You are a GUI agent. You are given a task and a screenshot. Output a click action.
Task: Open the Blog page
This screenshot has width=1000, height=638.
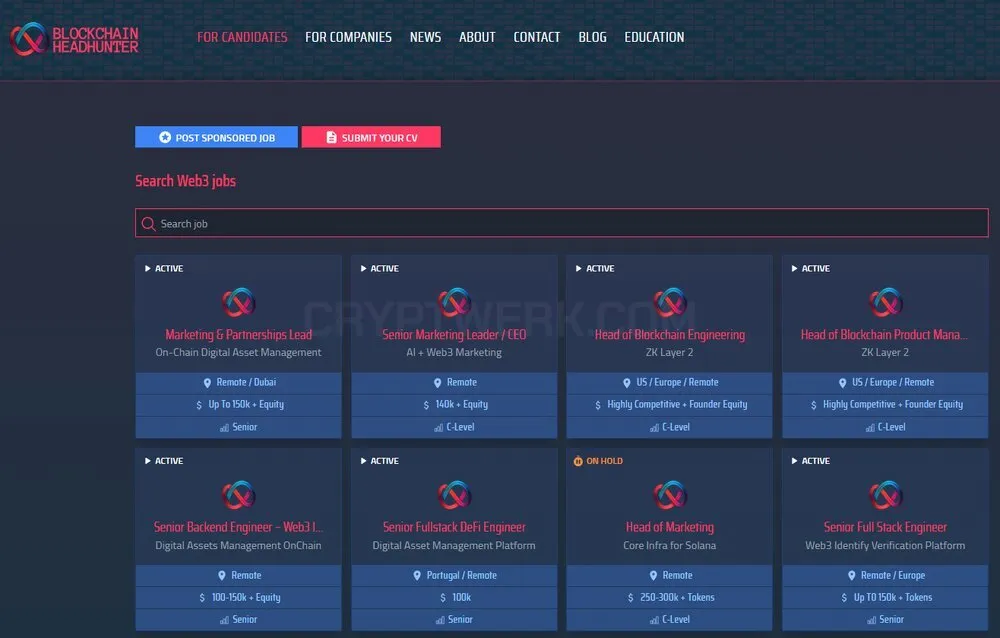592,38
